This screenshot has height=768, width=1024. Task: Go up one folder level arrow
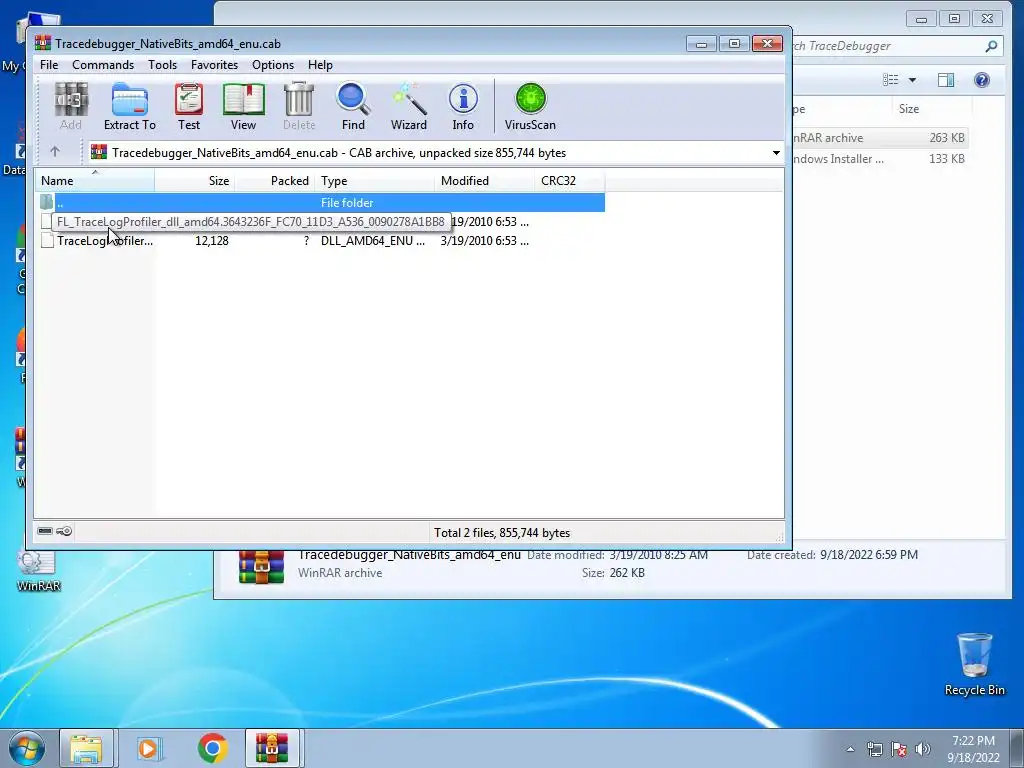[x=55, y=152]
